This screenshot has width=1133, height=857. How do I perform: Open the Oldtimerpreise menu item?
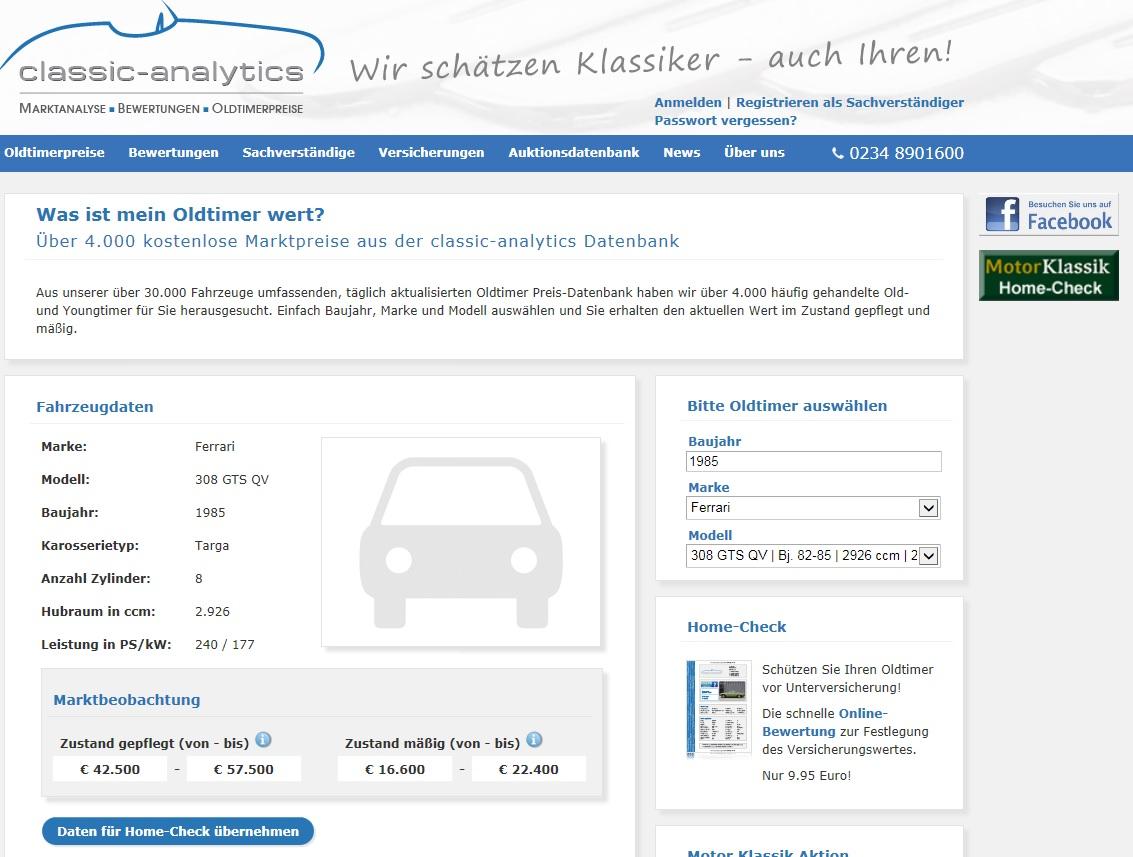pos(54,153)
